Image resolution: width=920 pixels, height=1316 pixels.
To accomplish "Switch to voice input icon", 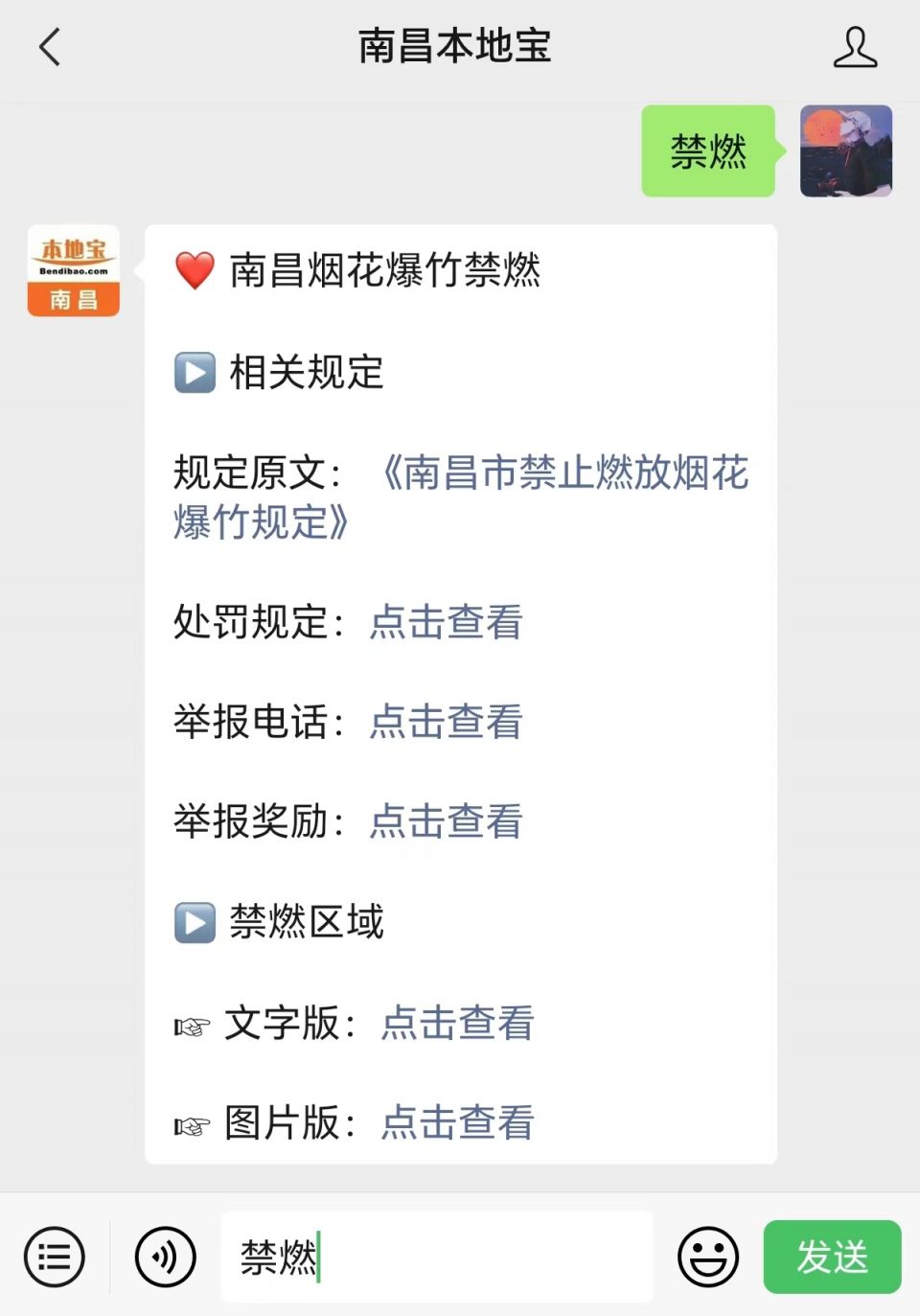I will click(x=166, y=1257).
